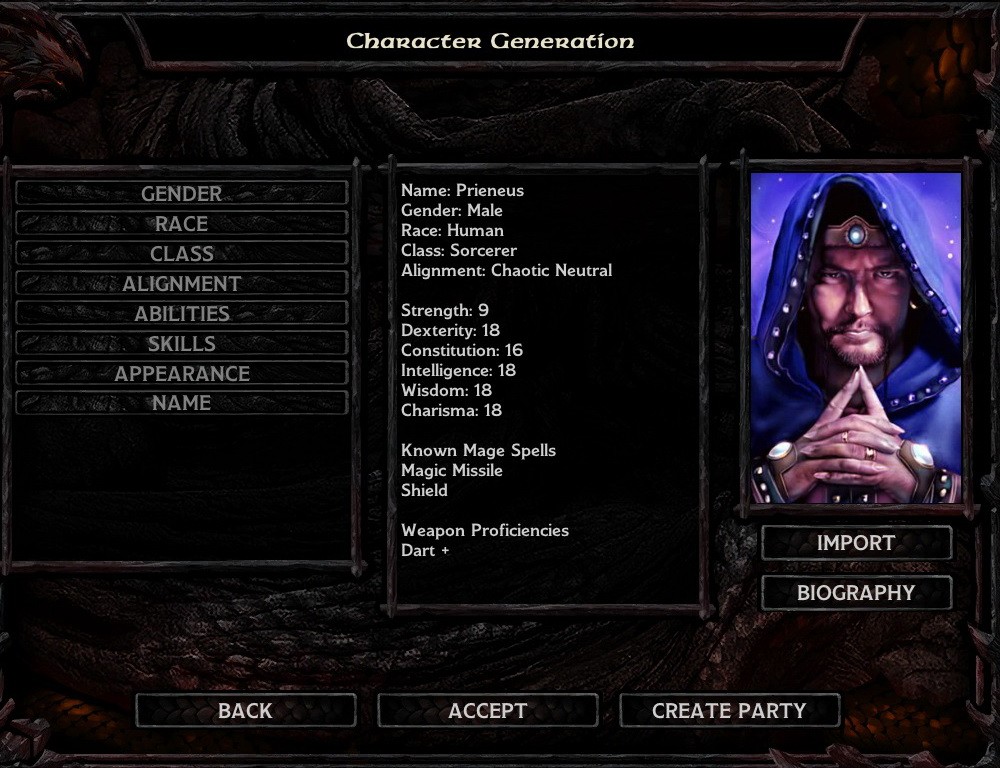The width and height of the screenshot is (1000, 768).
Task: Click the CREATE PARTY button
Action: tap(730, 711)
